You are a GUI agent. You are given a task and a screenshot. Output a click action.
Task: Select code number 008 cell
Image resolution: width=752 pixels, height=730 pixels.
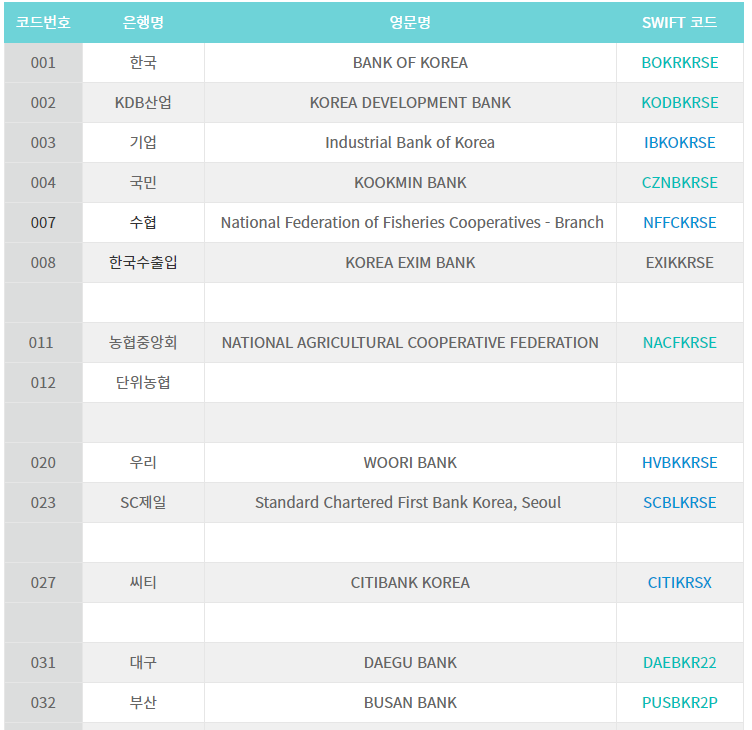click(43, 263)
